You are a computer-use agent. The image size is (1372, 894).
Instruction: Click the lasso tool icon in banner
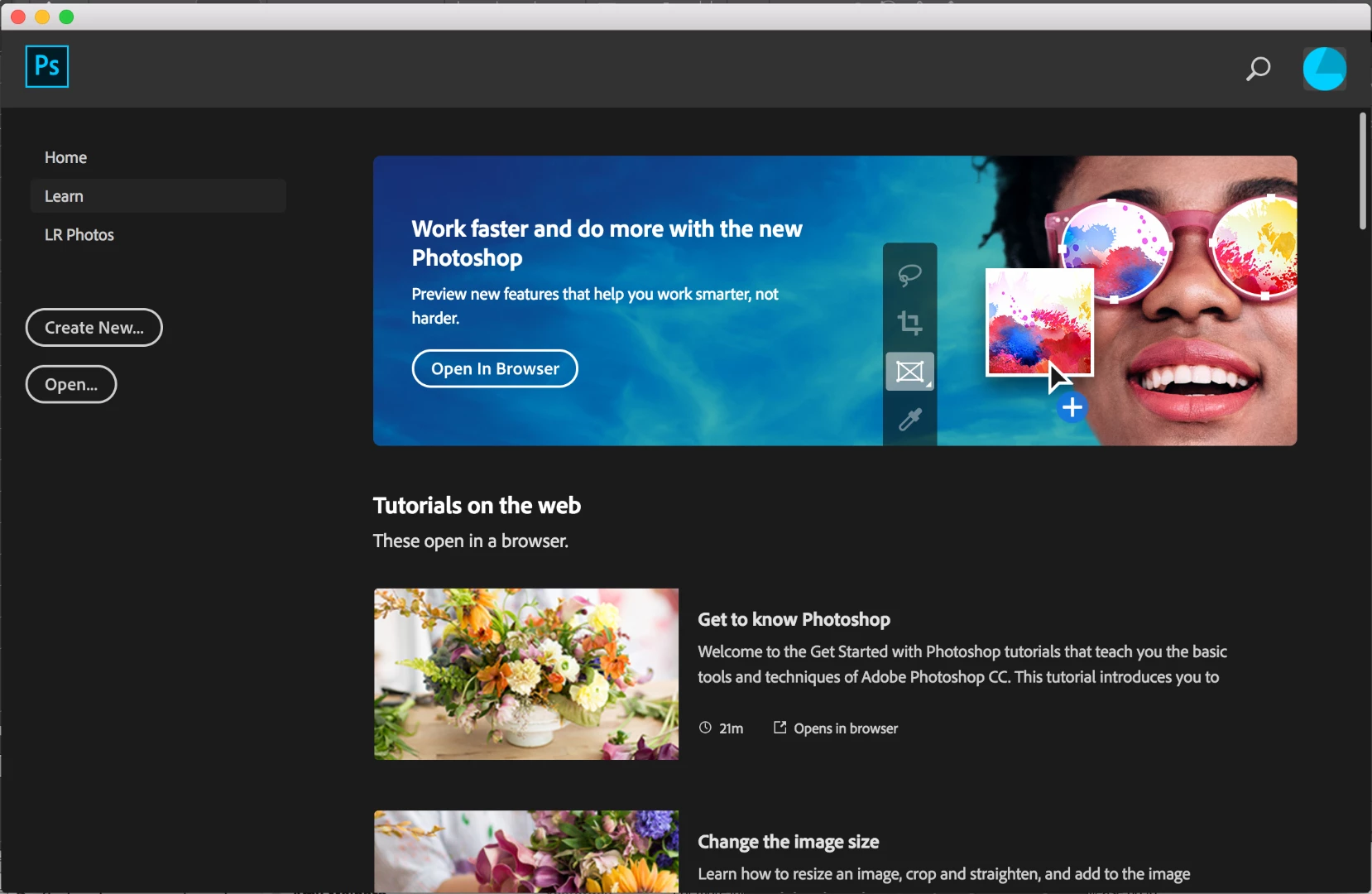(x=909, y=275)
